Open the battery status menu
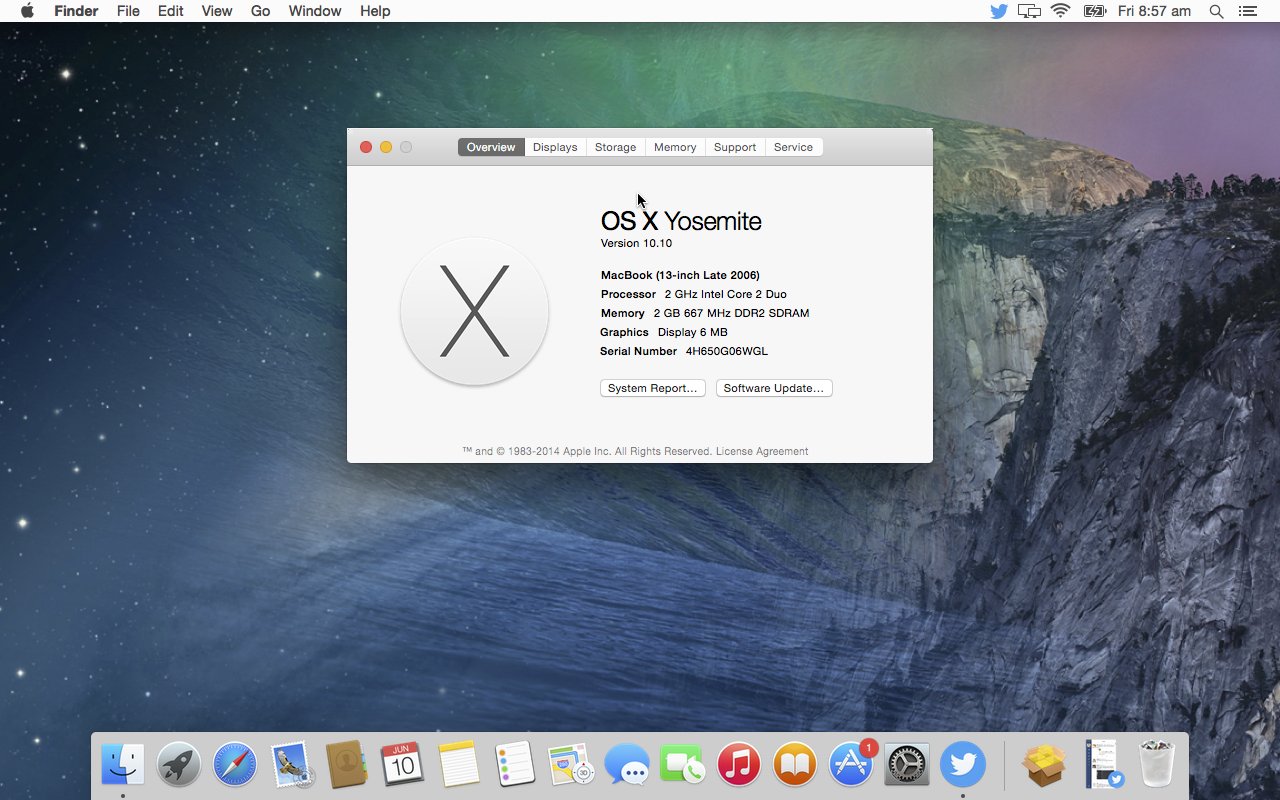The height and width of the screenshot is (800, 1280). click(1094, 11)
